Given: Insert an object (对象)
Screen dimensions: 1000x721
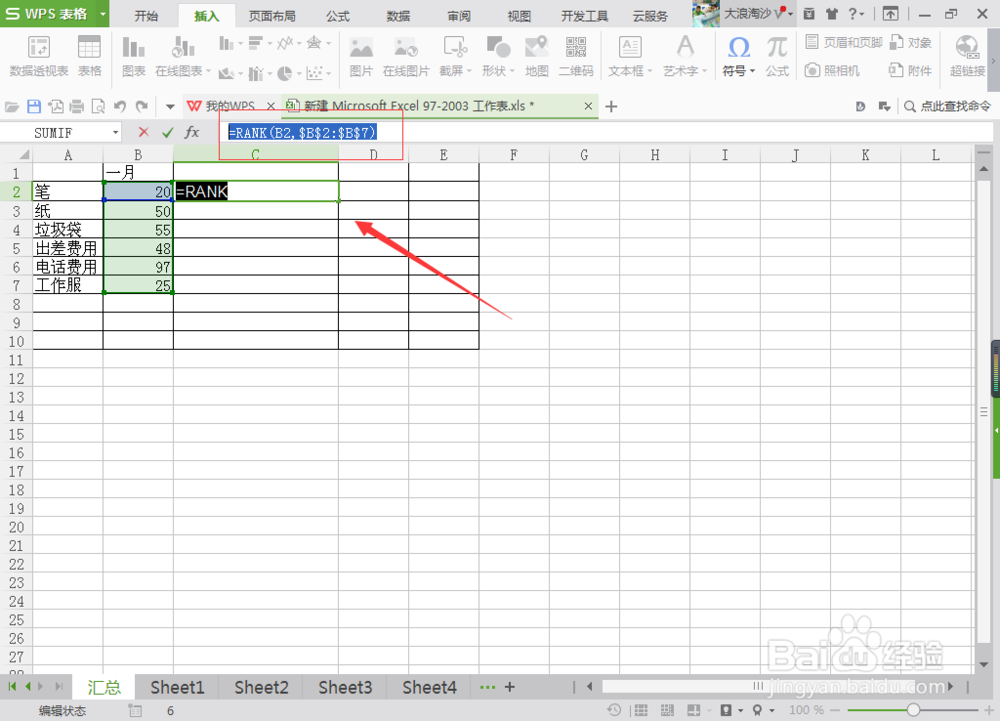Looking at the screenshot, I should (910, 43).
